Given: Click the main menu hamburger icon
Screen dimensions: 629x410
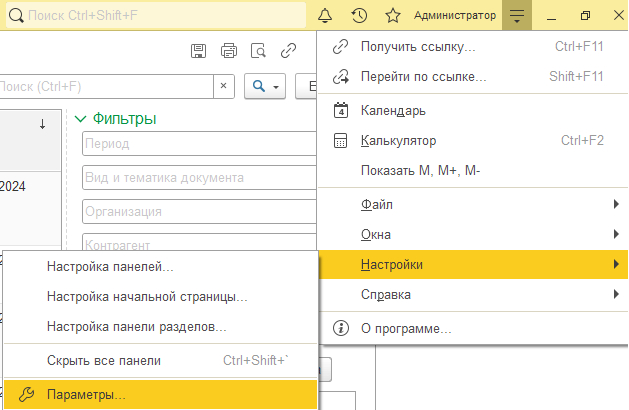Looking at the screenshot, I should [517, 16].
